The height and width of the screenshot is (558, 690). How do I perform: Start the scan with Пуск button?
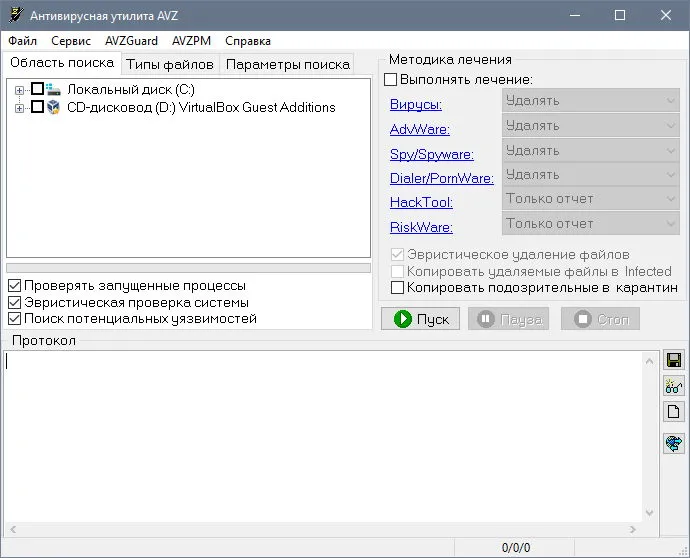(420, 319)
